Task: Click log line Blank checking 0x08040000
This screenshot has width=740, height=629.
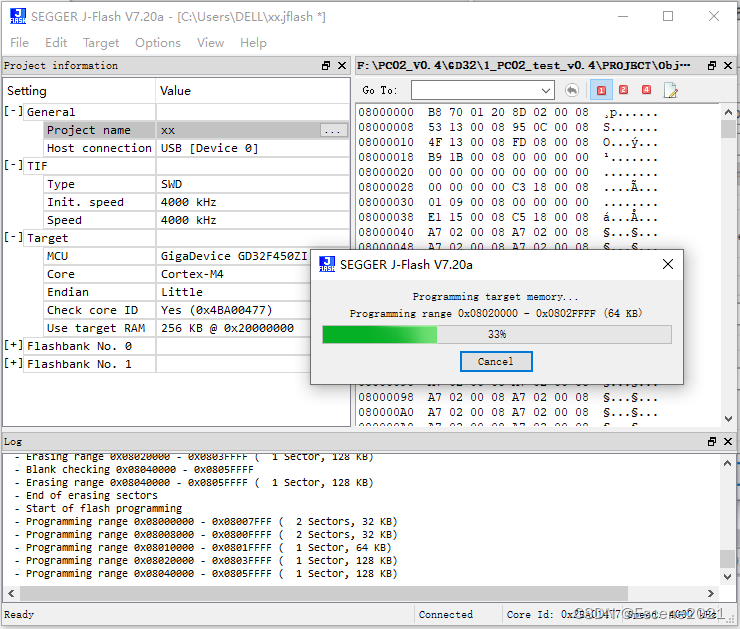Action: pyautogui.click(x=140, y=470)
